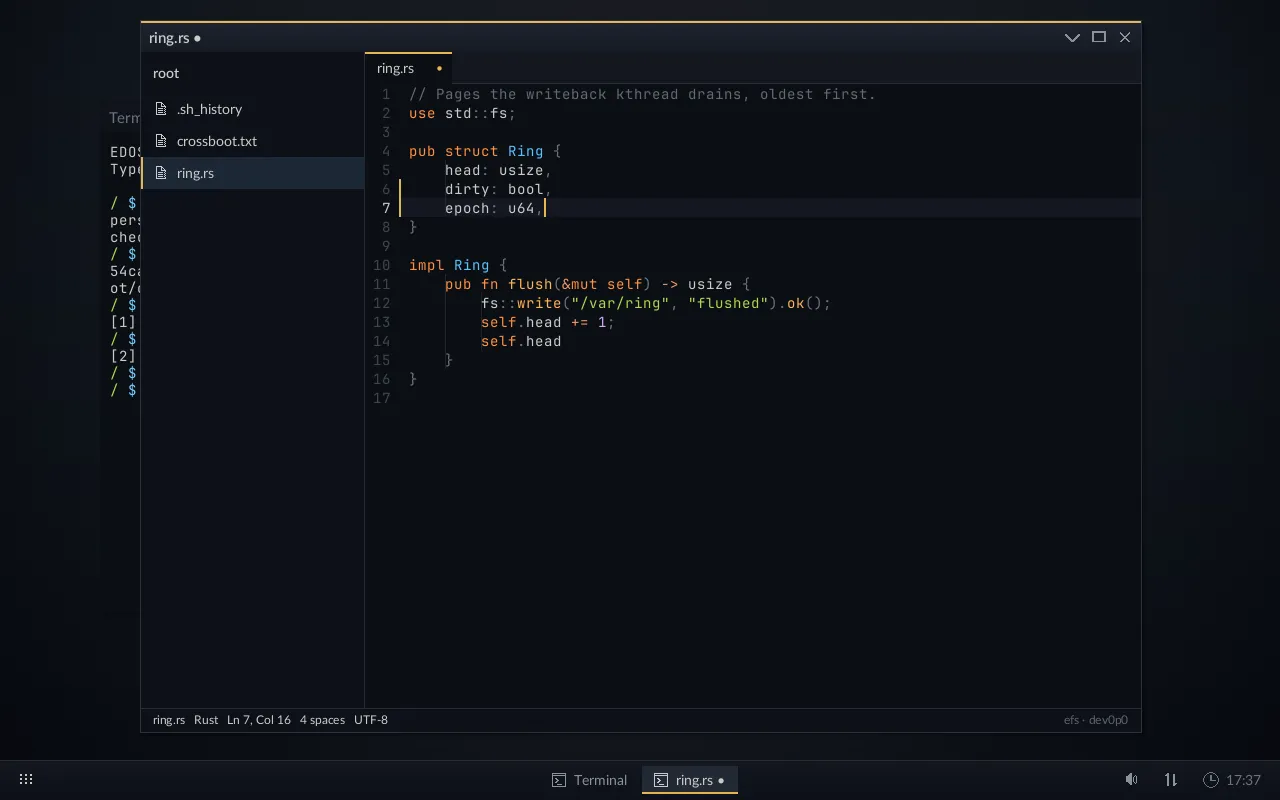Close the ring.rs editor window
Viewport: 1280px width, 800px height.
tap(1125, 37)
